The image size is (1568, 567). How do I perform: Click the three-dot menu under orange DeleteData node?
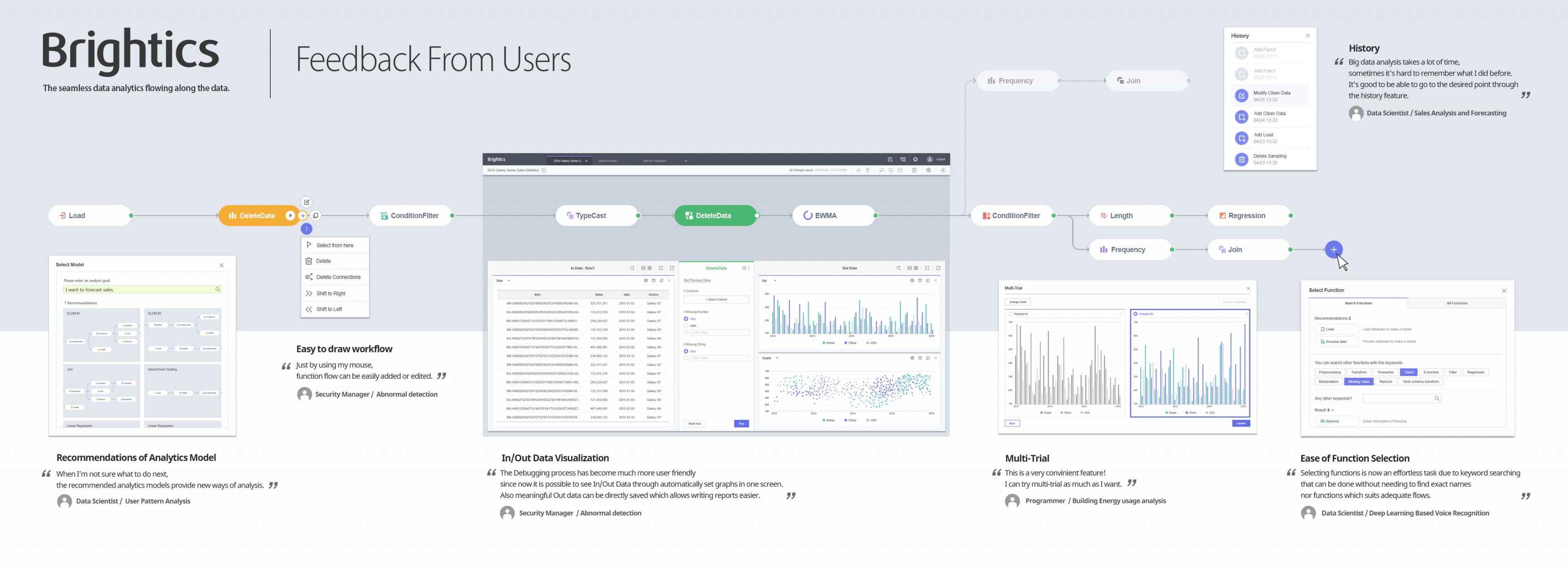click(307, 229)
